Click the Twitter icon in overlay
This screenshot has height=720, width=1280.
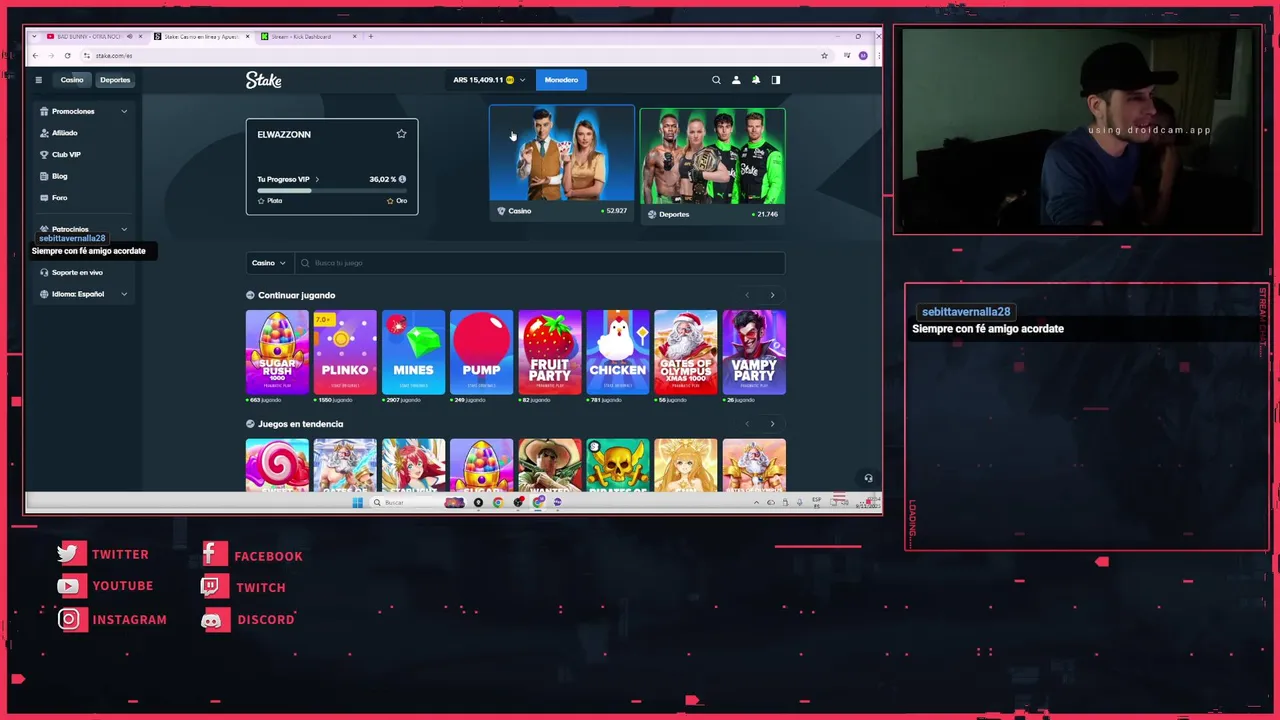click(x=72, y=554)
